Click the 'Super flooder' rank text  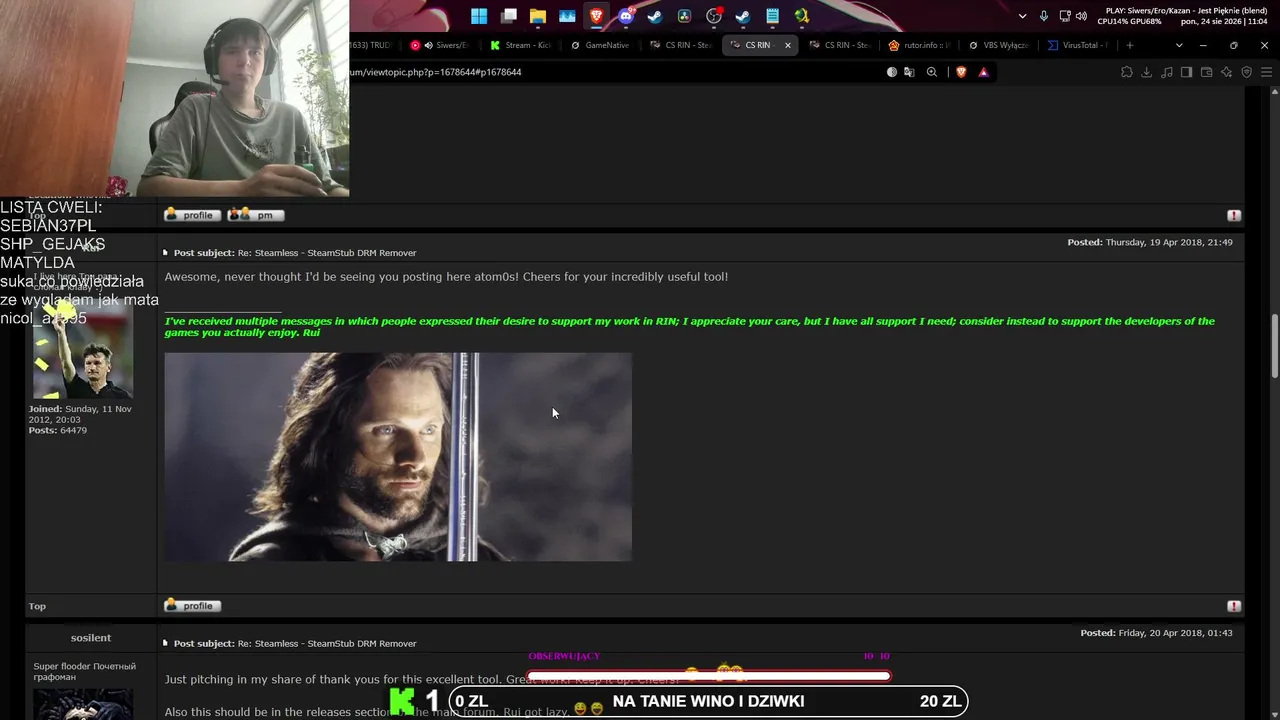(x=84, y=671)
